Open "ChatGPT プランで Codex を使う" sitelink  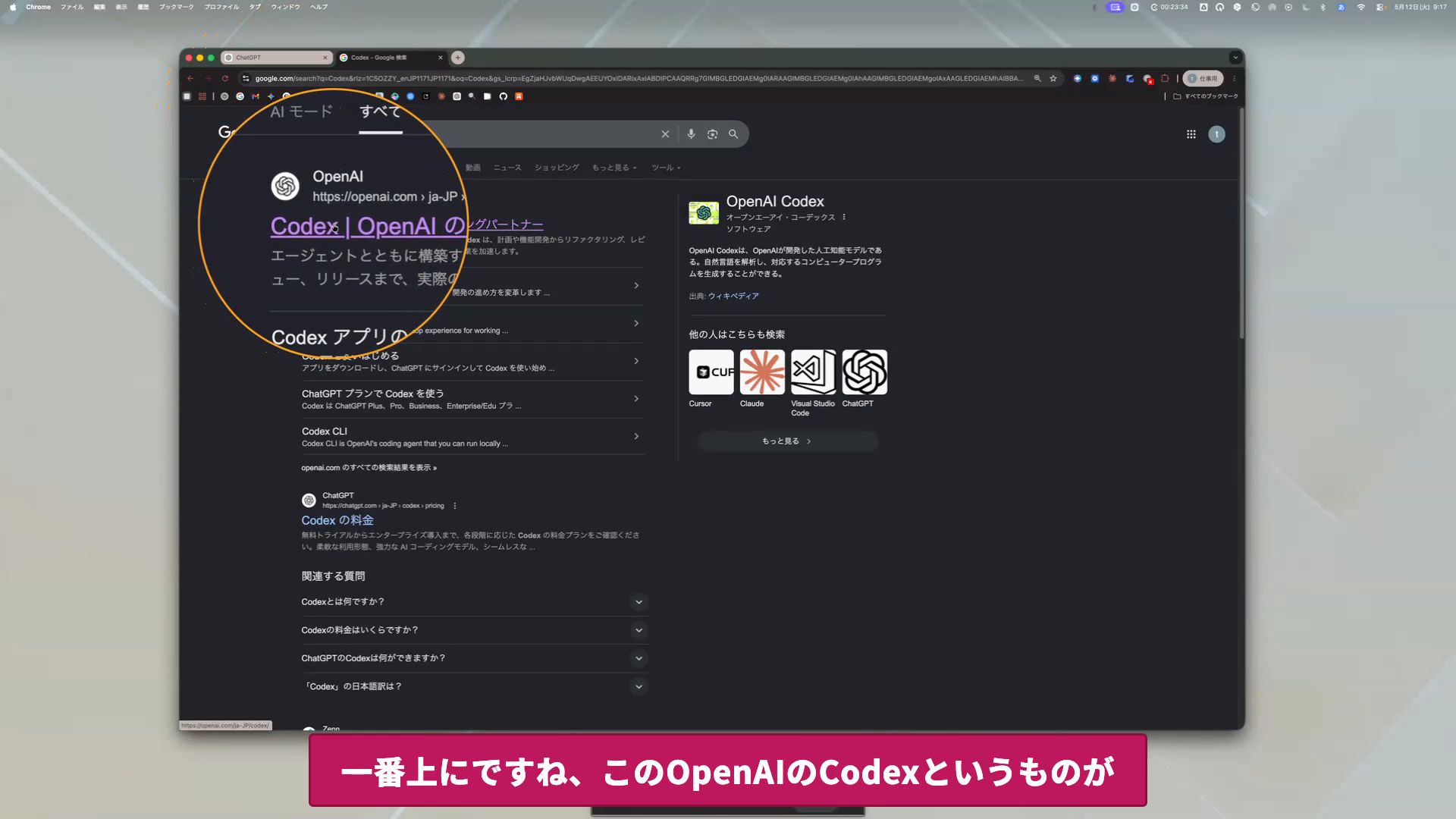point(372,394)
